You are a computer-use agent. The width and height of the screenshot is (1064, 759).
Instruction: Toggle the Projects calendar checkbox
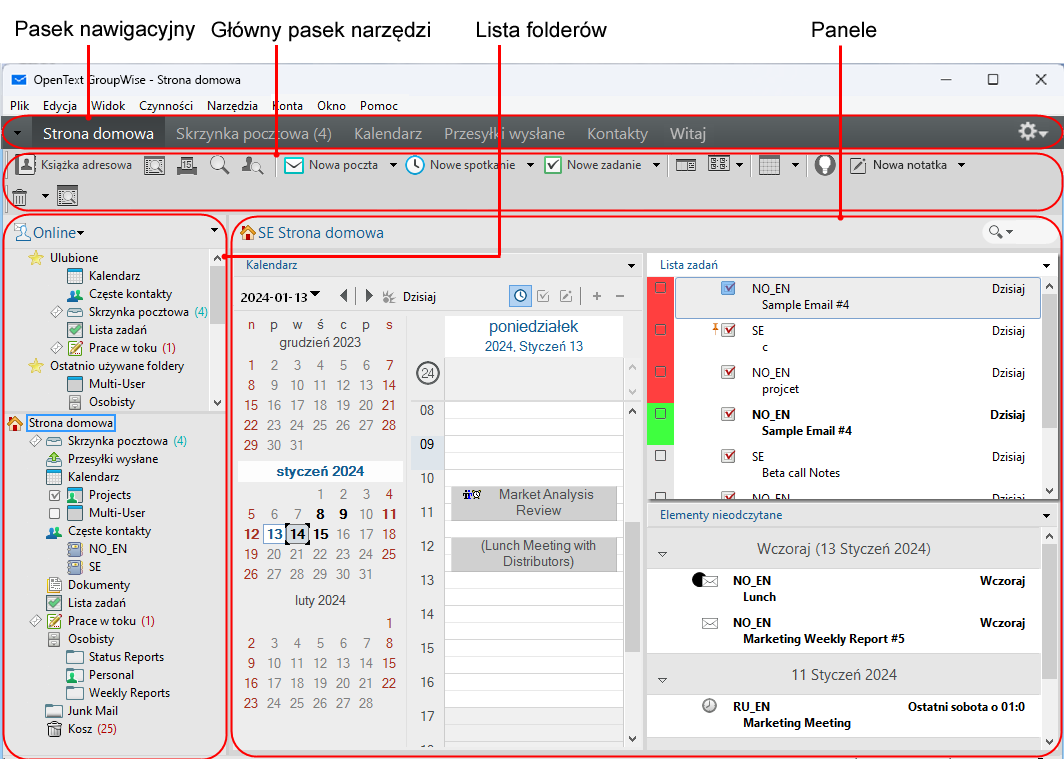55,495
